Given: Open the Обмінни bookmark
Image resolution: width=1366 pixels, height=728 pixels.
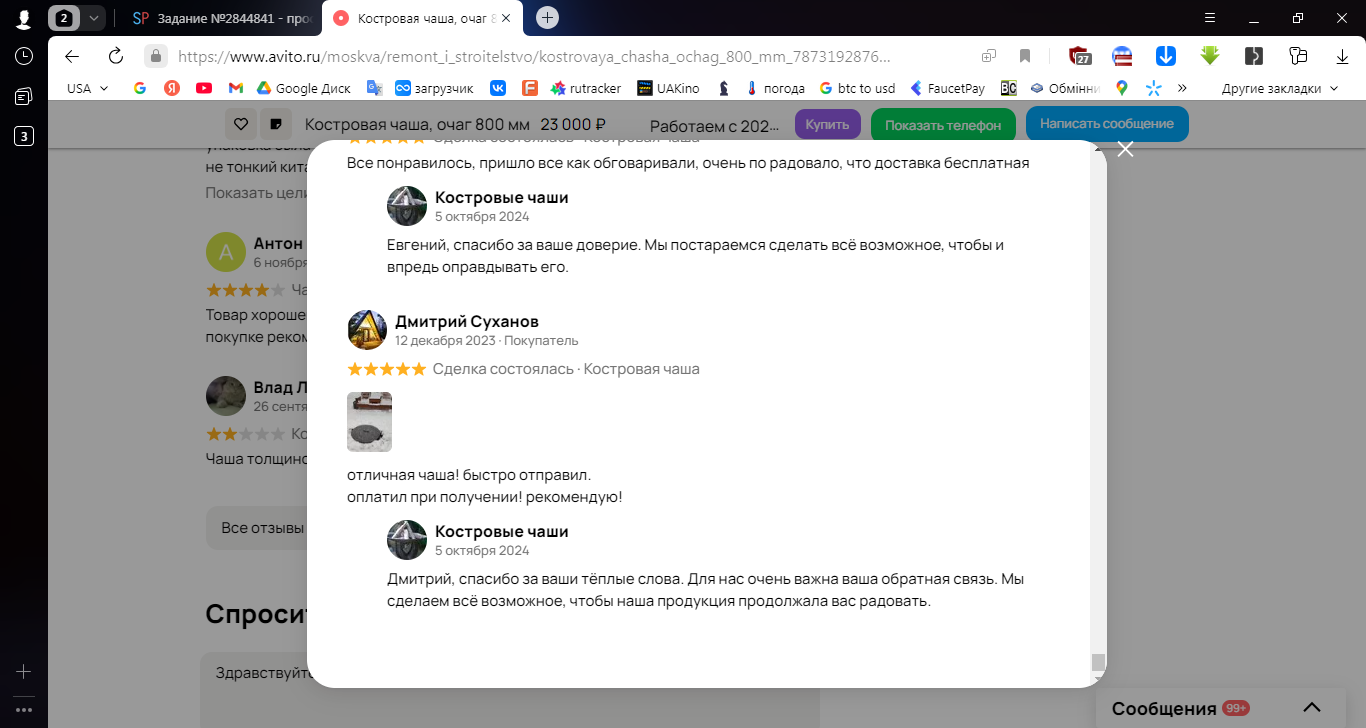Looking at the screenshot, I should point(1066,88).
